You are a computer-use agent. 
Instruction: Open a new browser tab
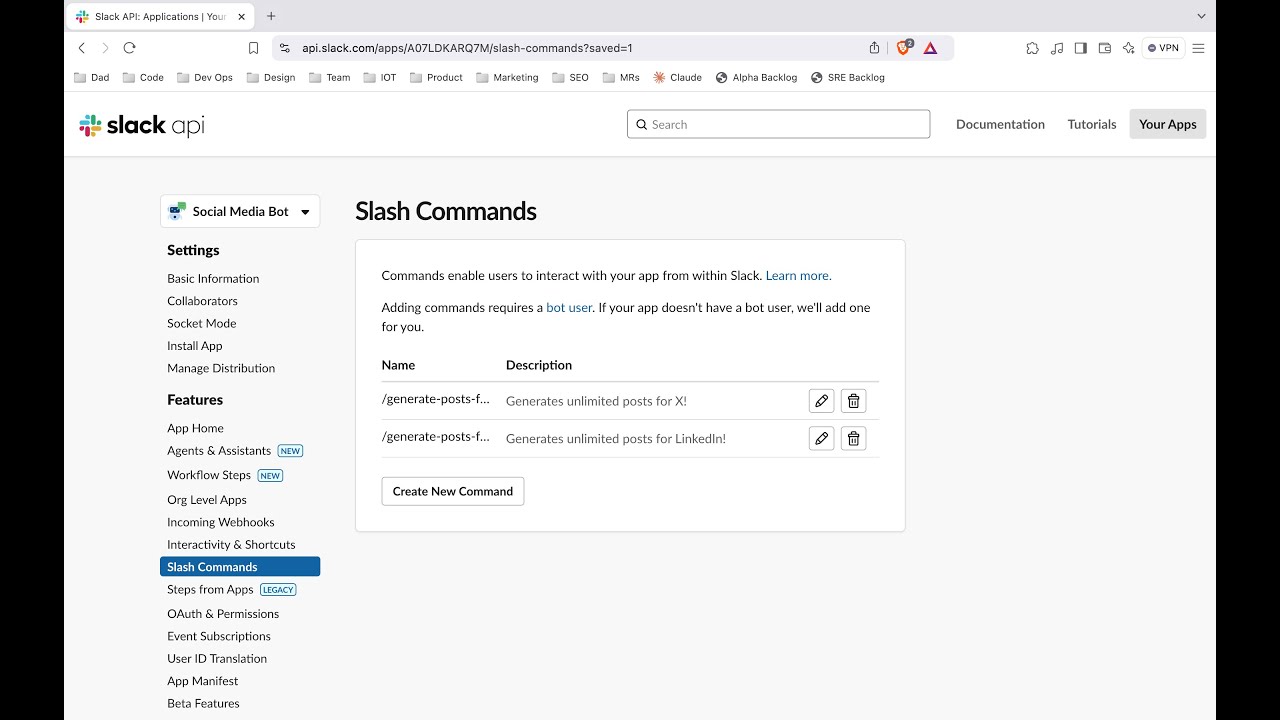271,16
